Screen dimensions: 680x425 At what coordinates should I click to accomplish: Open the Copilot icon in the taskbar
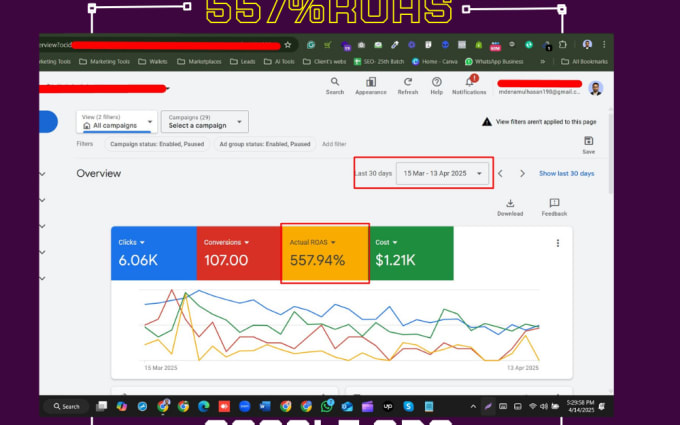click(x=122, y=406)
